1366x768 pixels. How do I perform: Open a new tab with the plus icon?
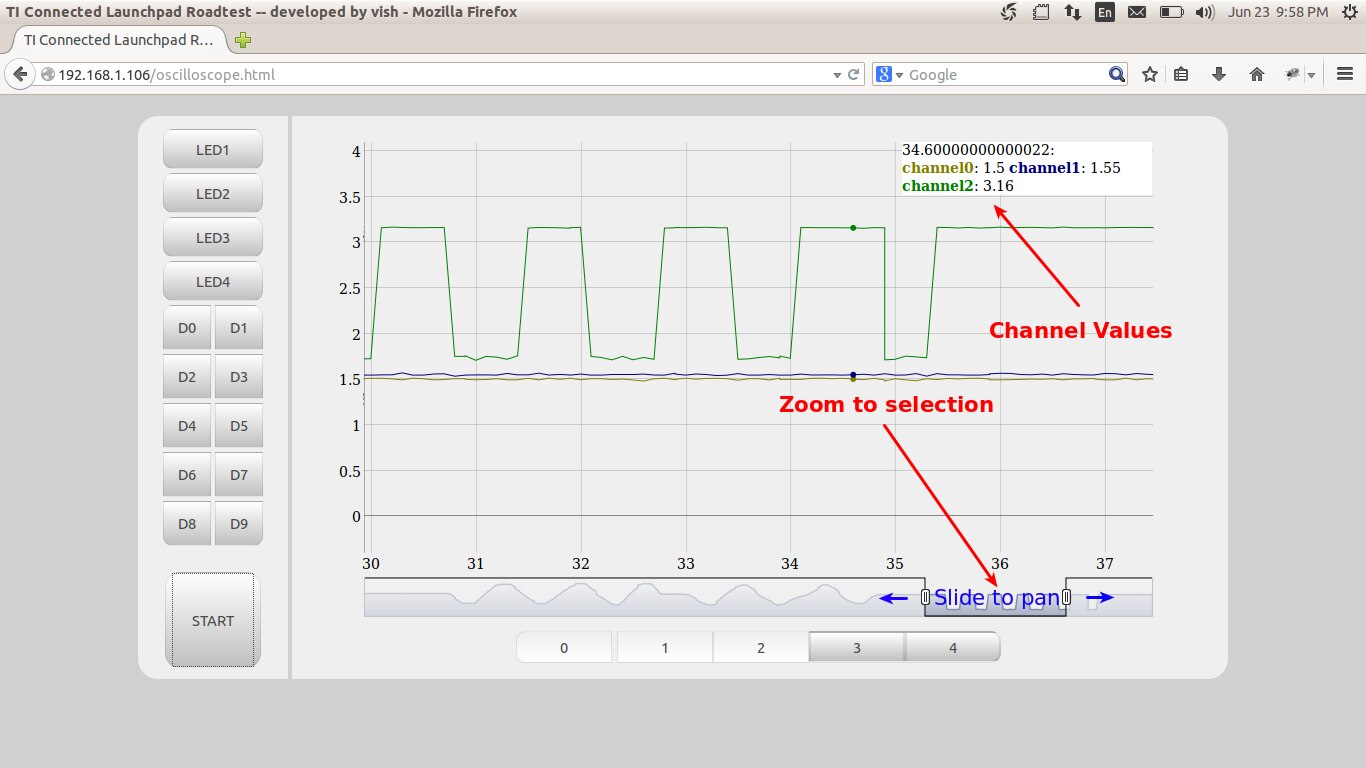pos(243,41)
